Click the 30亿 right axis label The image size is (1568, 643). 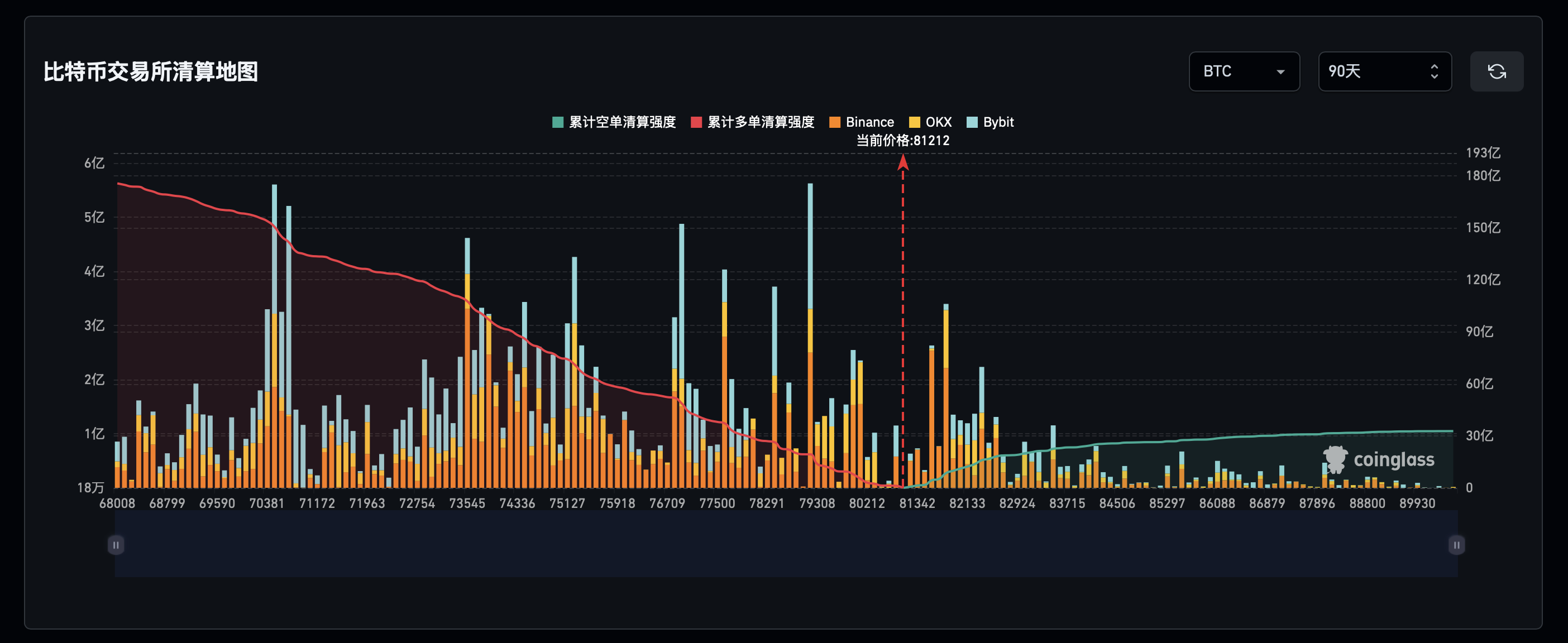[x=1479, y=435]
